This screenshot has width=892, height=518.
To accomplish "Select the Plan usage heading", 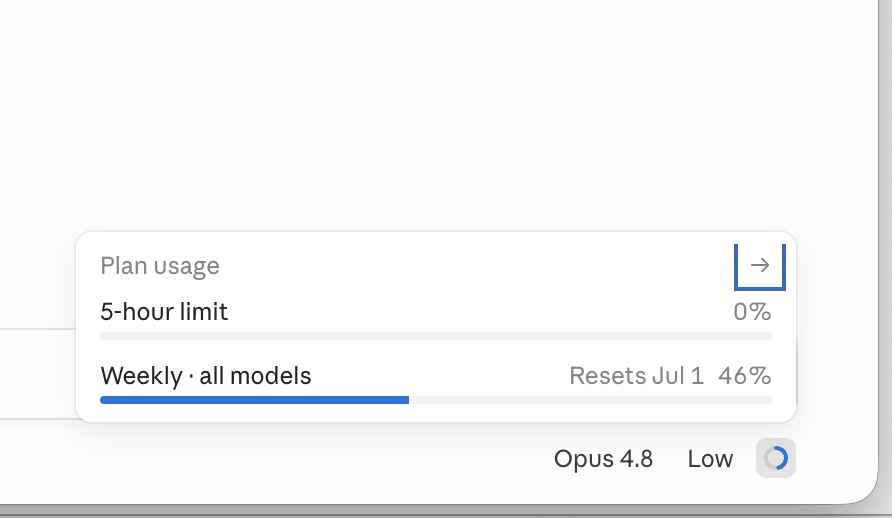I will click(x=160, y=266).
